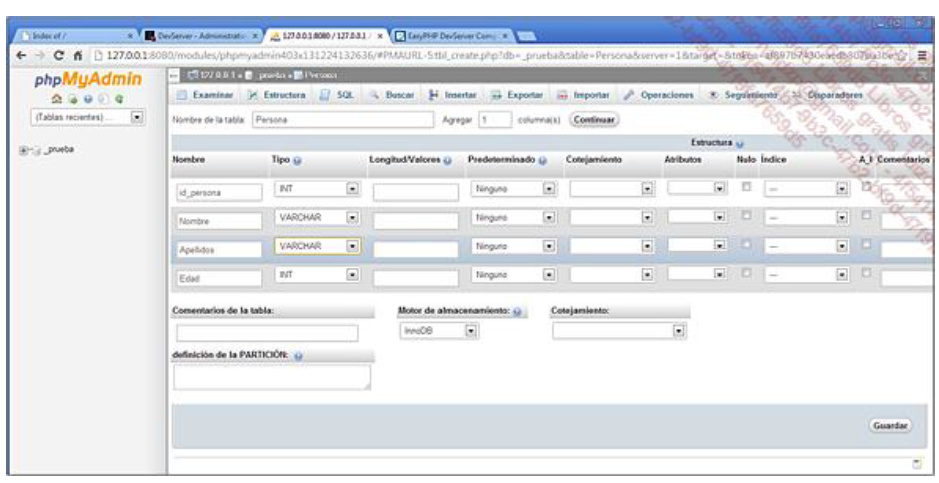939x483 pixels.
Task: Open Índice dropdown for id_persona row
Action: [807, 189]
